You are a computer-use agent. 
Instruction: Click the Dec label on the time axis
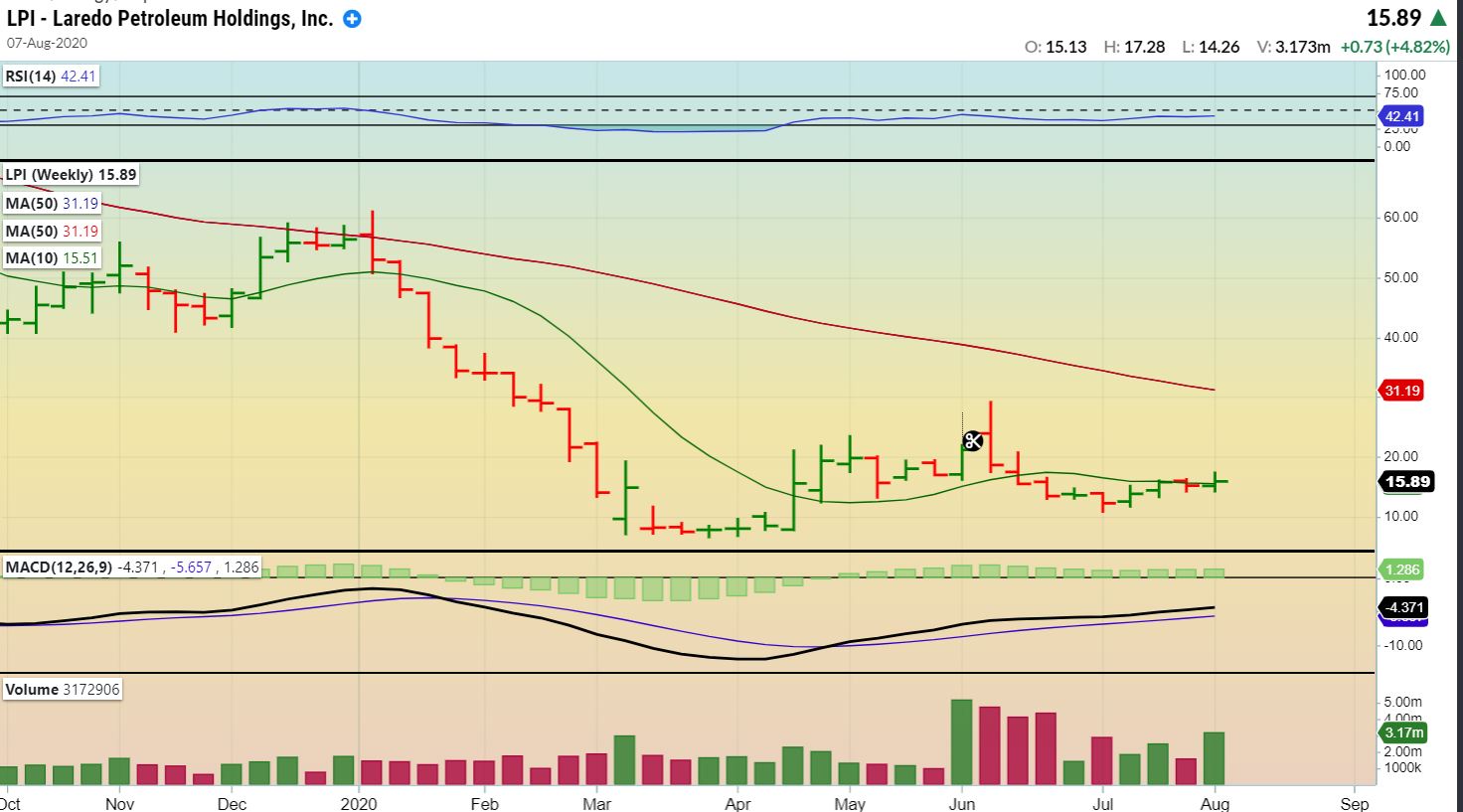(232, 804)
